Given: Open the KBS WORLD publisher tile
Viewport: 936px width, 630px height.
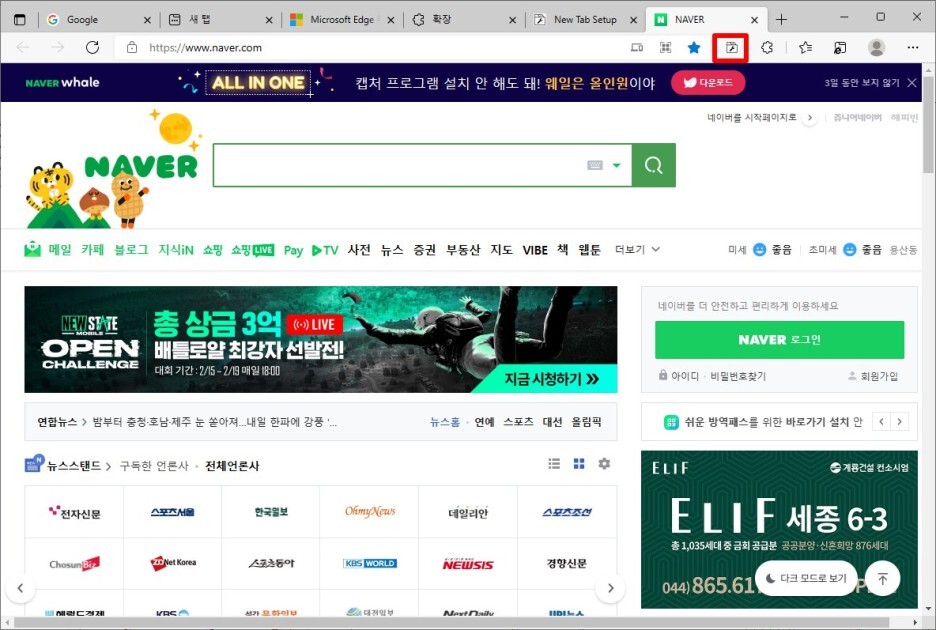Looking at the screenshot, I should click(370, 563).
